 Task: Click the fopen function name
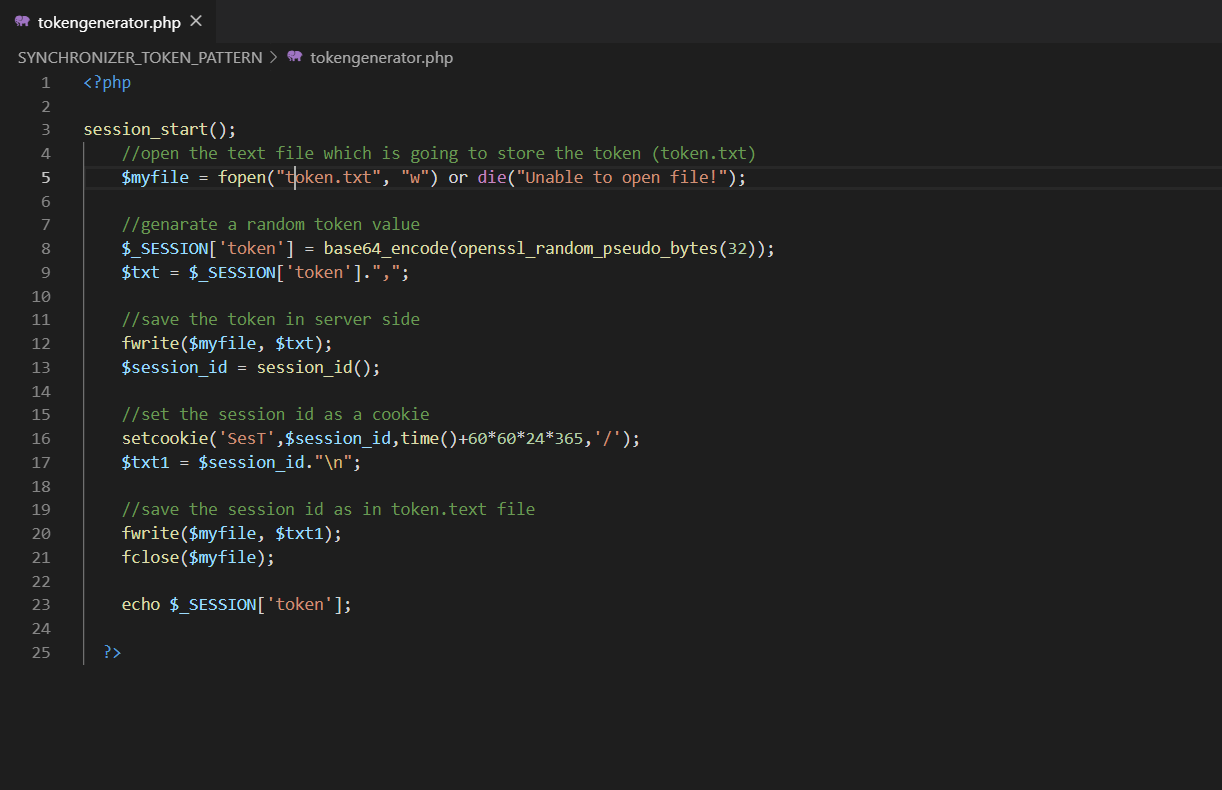[x=241, y=177]
